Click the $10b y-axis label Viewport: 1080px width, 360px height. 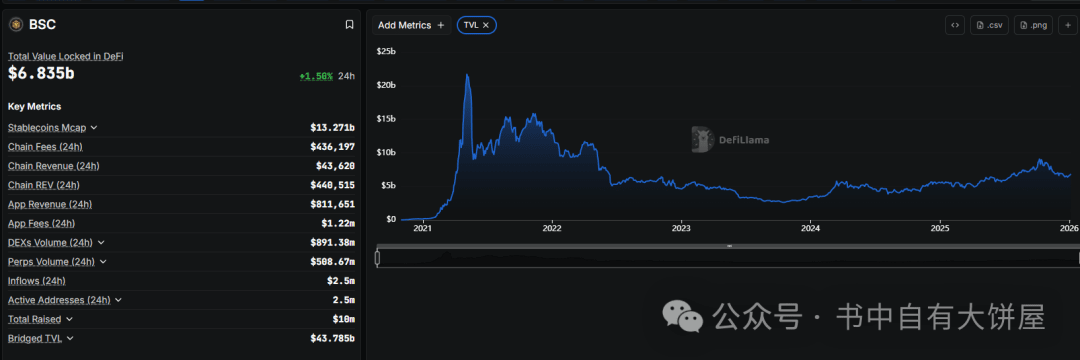point(387,152)
